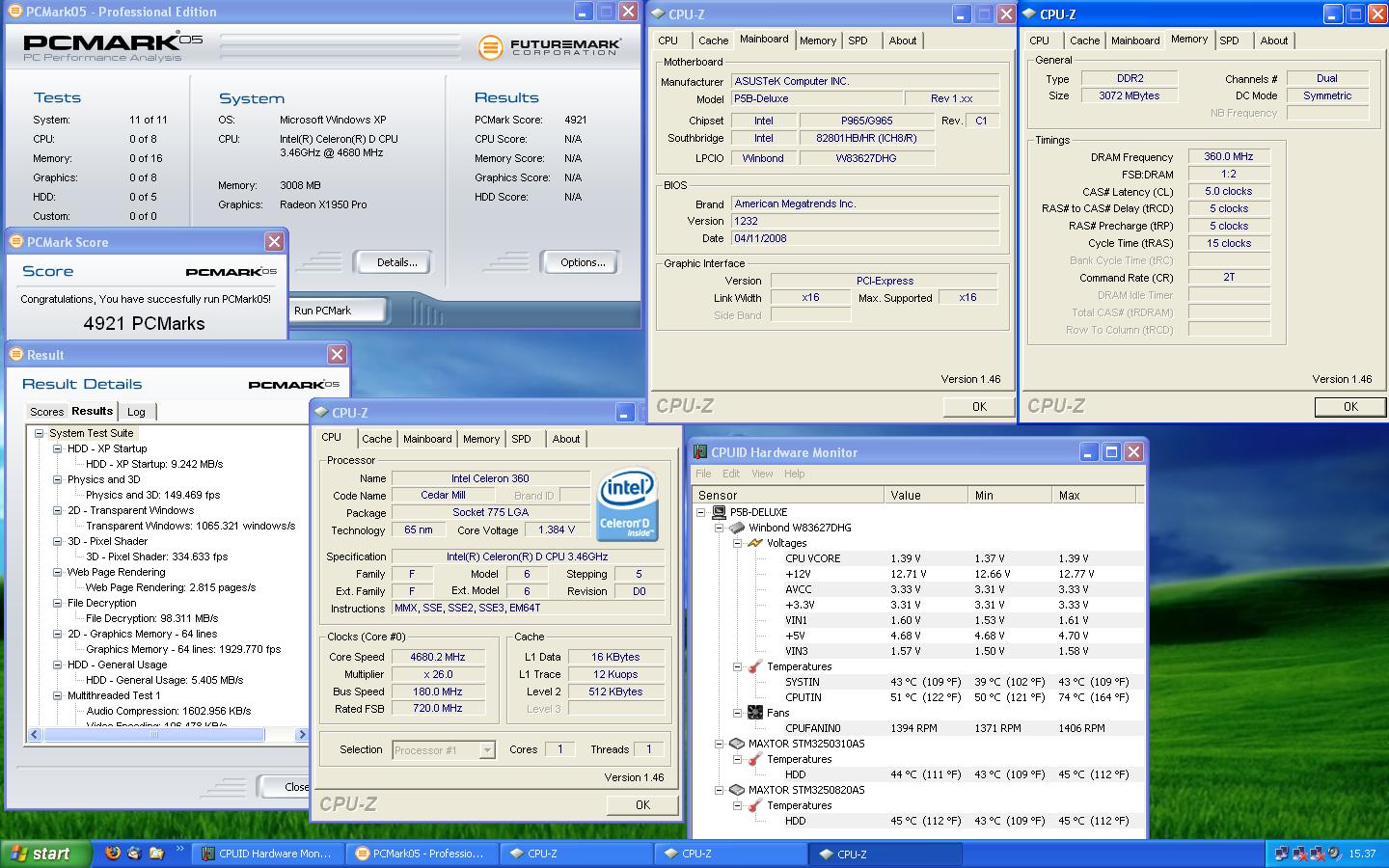Screen dimensions: 1389x868
Task: Open the Windows Start menu
Action: tap(46, 854)
